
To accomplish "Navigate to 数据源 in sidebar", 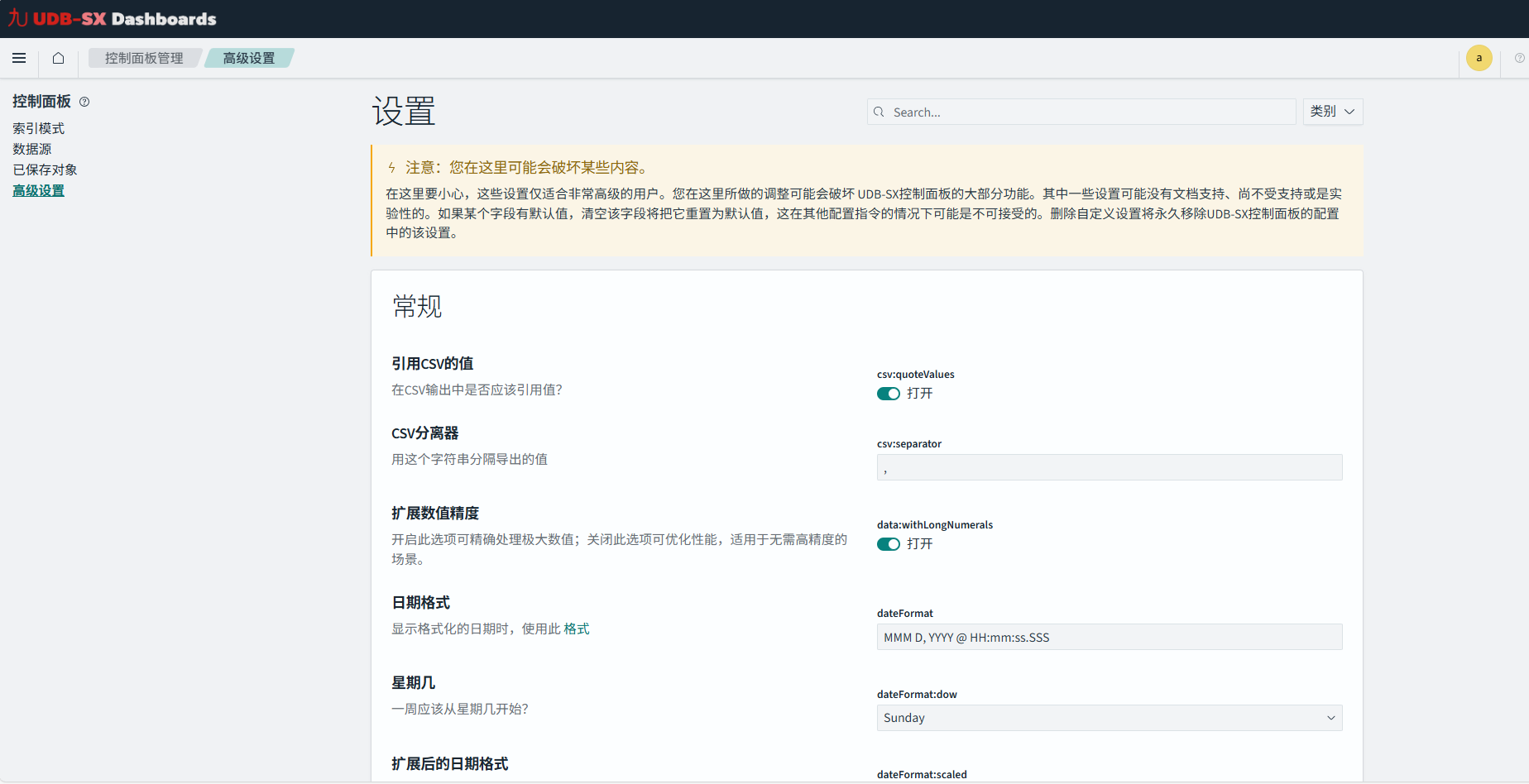I will pos(32,149).
